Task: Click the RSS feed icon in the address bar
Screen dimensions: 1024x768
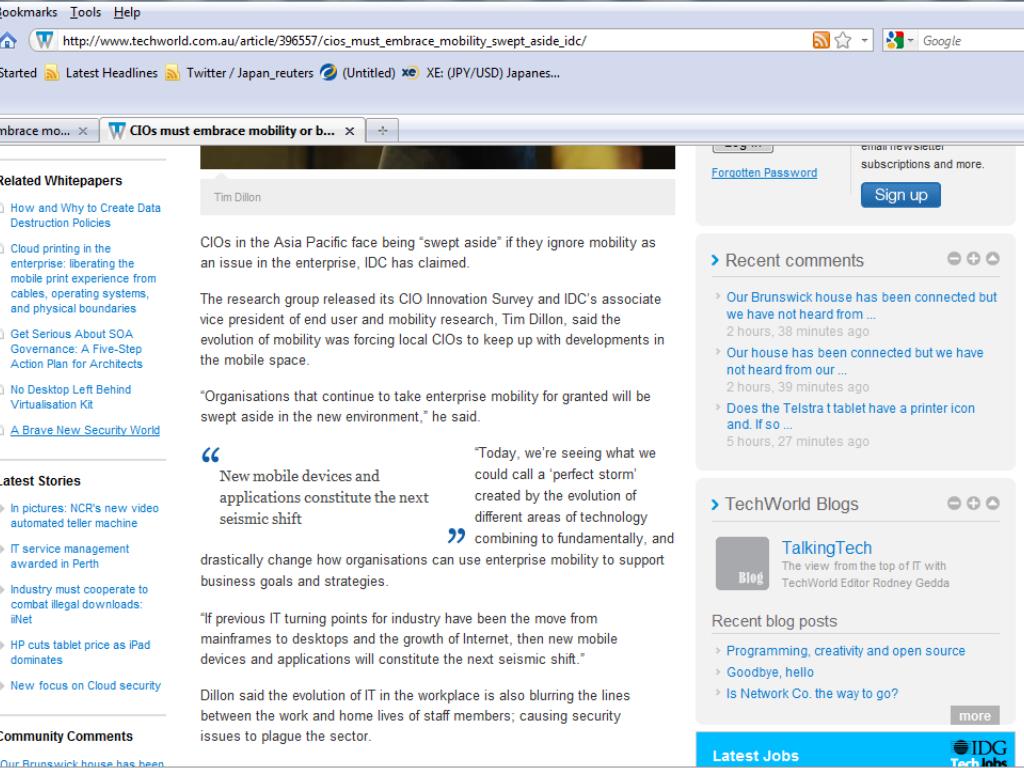Action: click(821, 40)
